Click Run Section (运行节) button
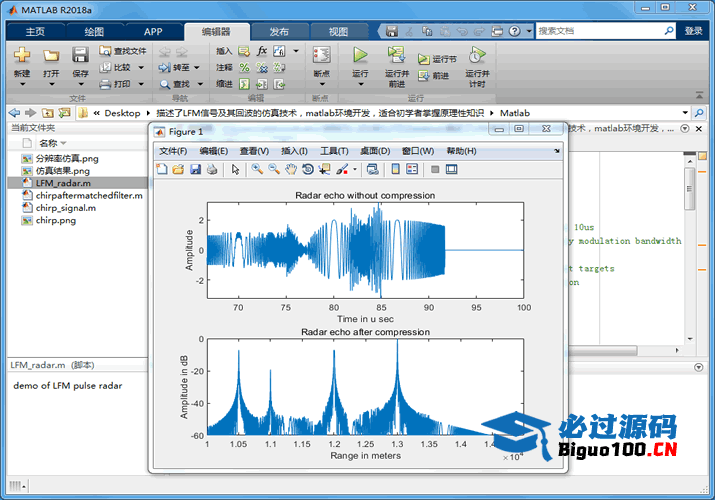Image resolution: width=715 pixels, height=500 pixels. [437, 59]
